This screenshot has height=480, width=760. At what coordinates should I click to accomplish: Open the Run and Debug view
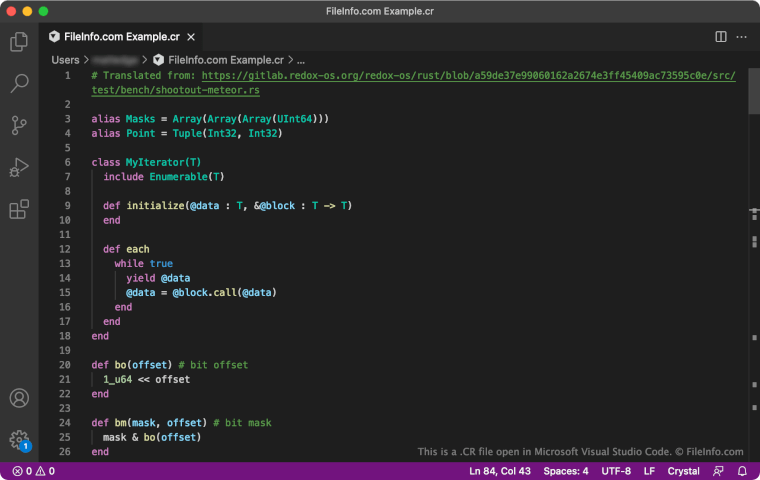click(19, 167)
